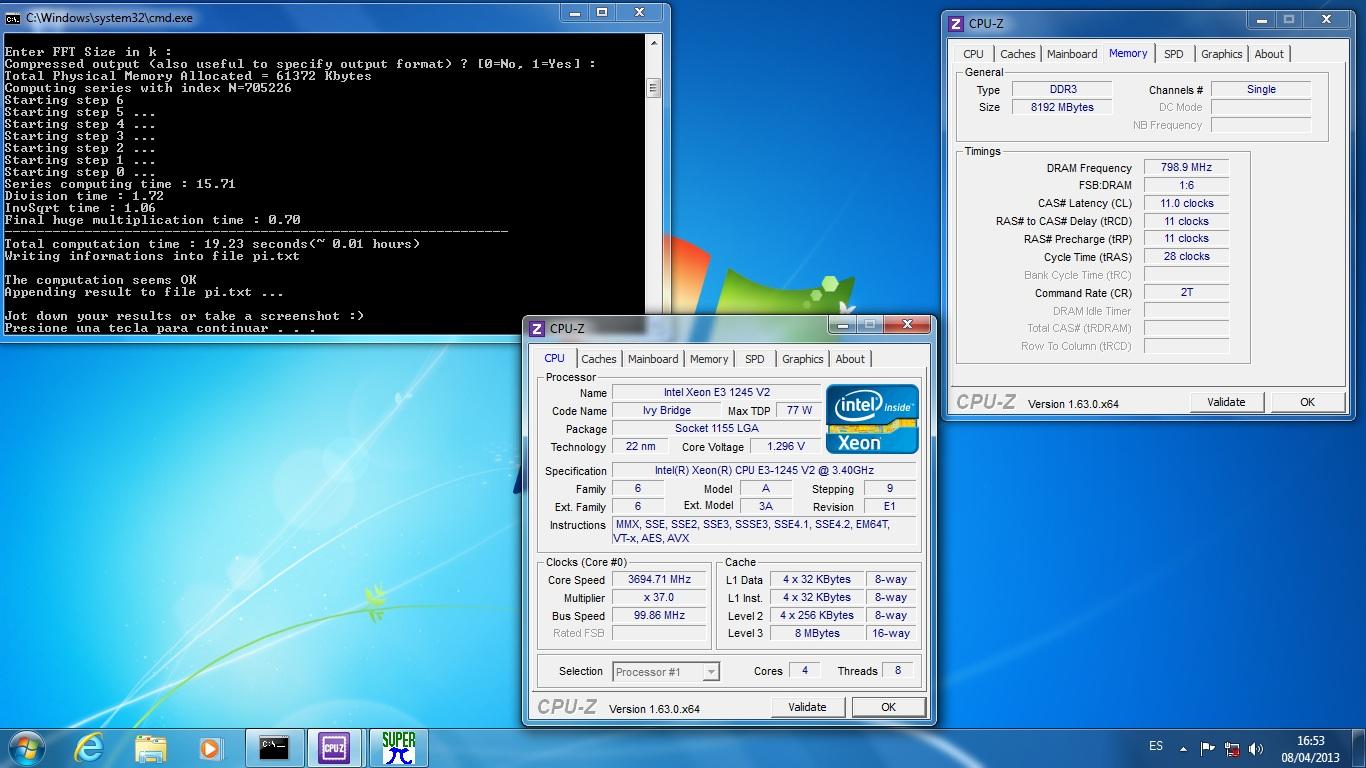Click the Show desktop strip at taskbar end
The width and height of the screenshot is (1366, 768).
click(1359, 748)
